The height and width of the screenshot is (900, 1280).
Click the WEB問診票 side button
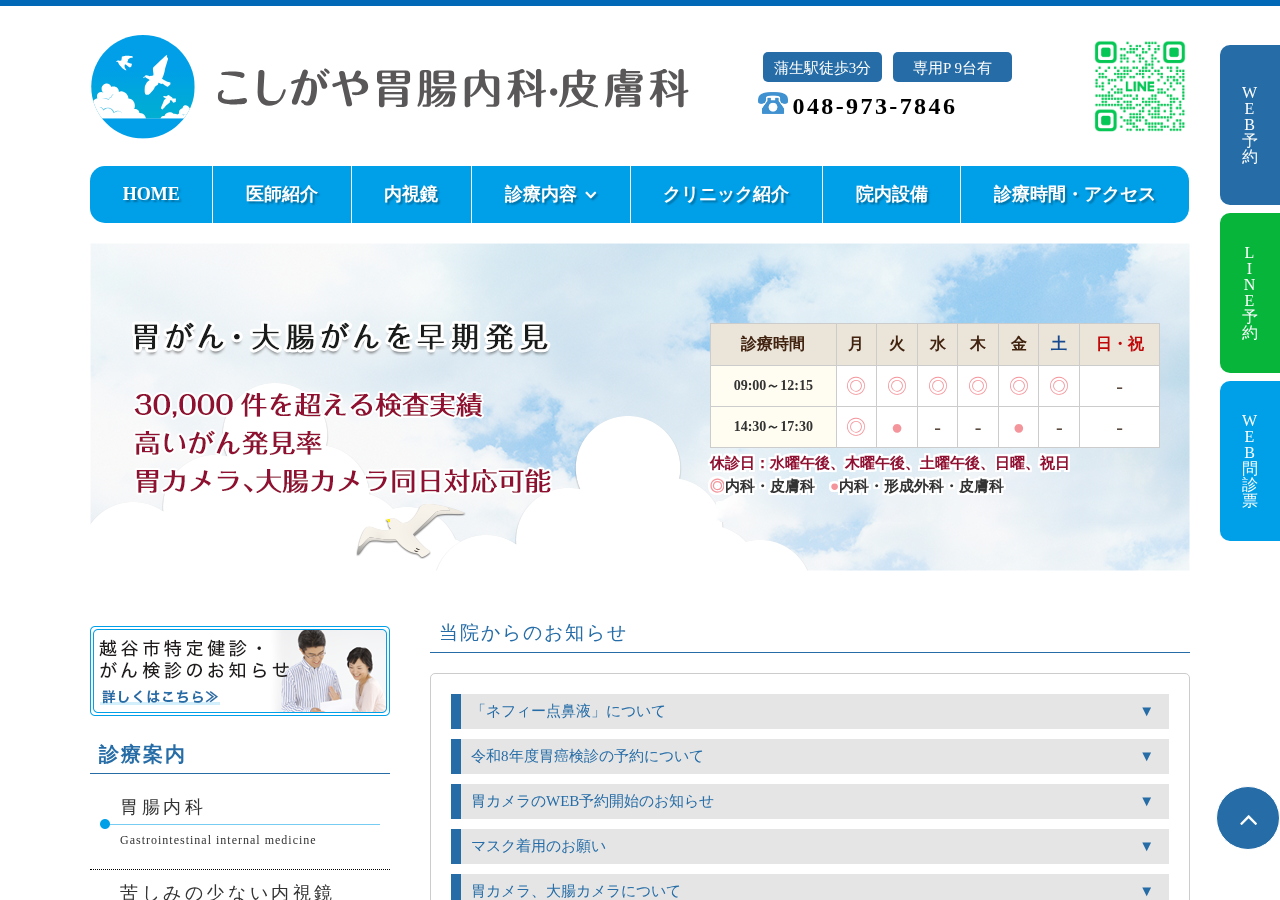(1250, 461)
